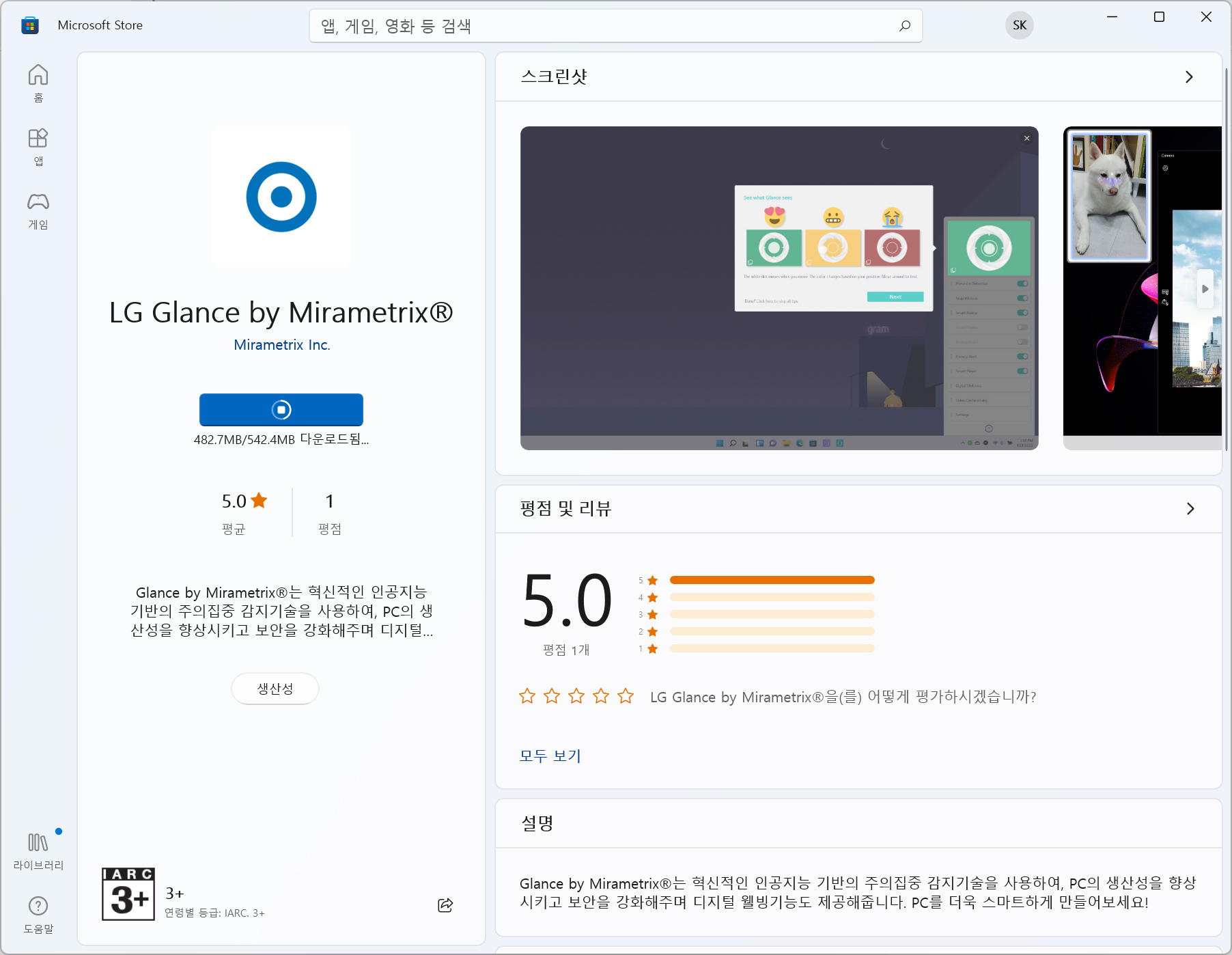This screenshot has width=1232, height=955.
Task: Click the large 5.0 score in reviews
Action: 567,601
